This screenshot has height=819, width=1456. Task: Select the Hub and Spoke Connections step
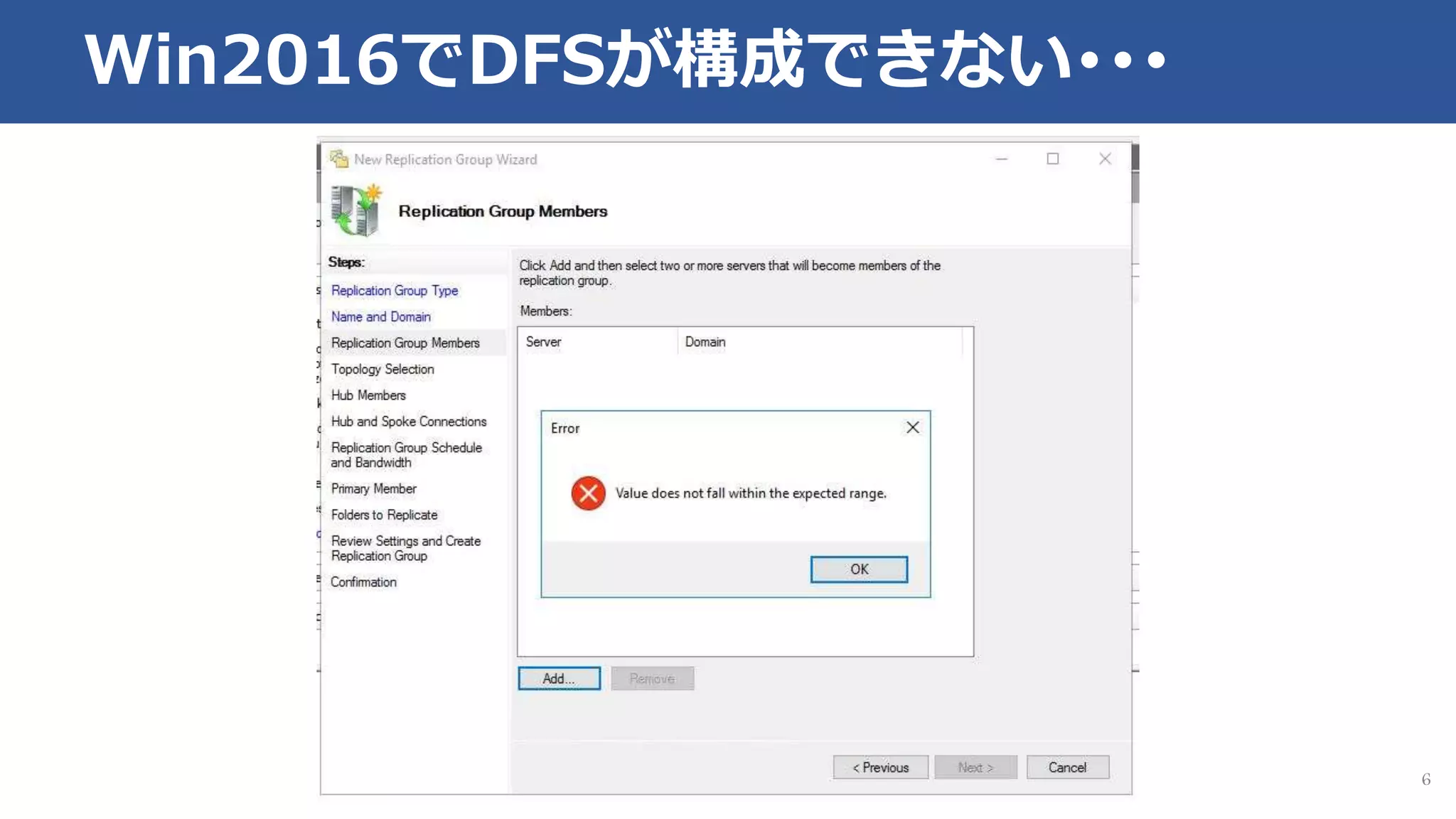pos(409,422)
